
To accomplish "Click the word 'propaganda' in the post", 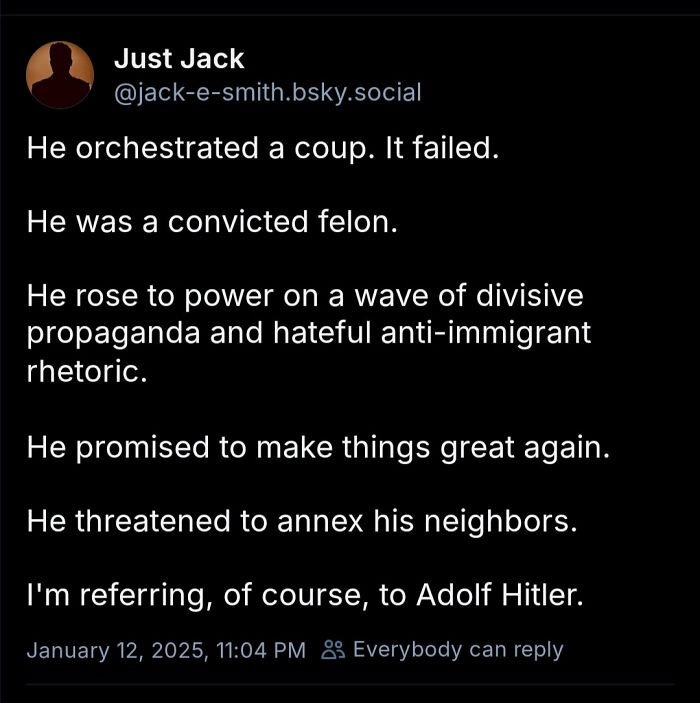I will pyautogui.click(x=113, y=334).
